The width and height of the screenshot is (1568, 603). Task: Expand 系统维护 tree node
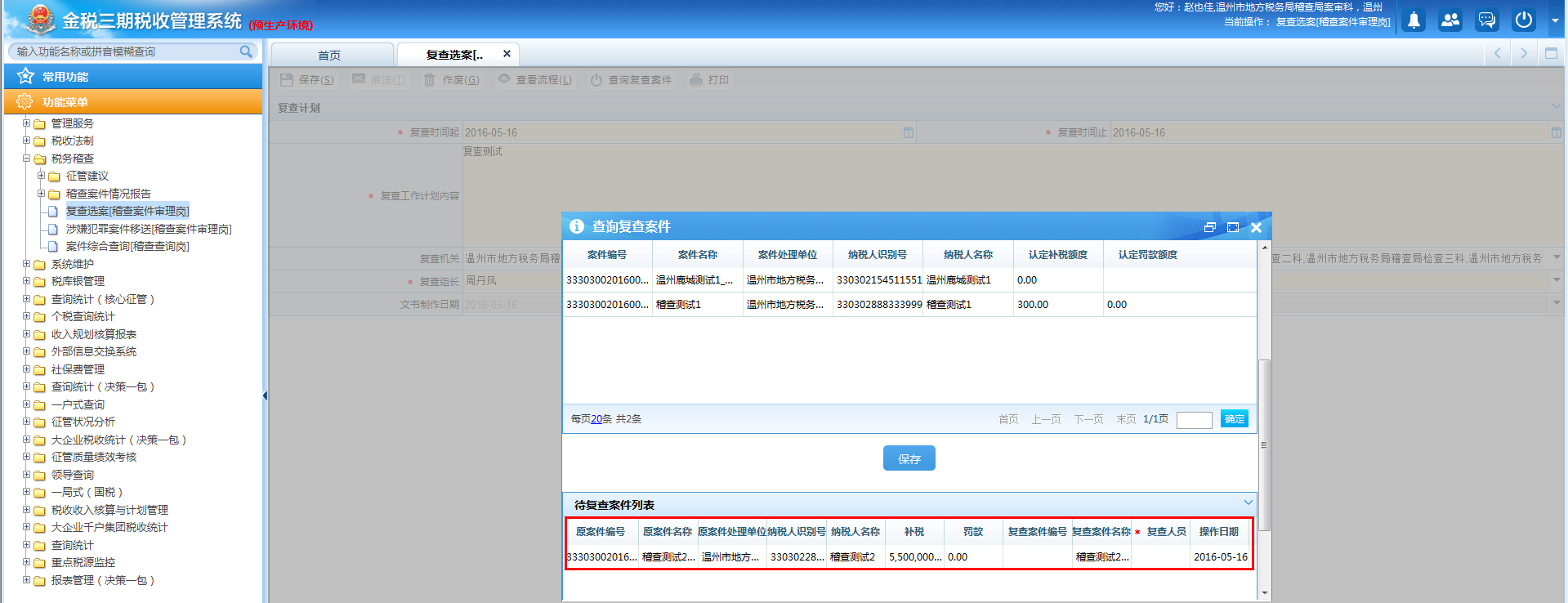(26, 264)
